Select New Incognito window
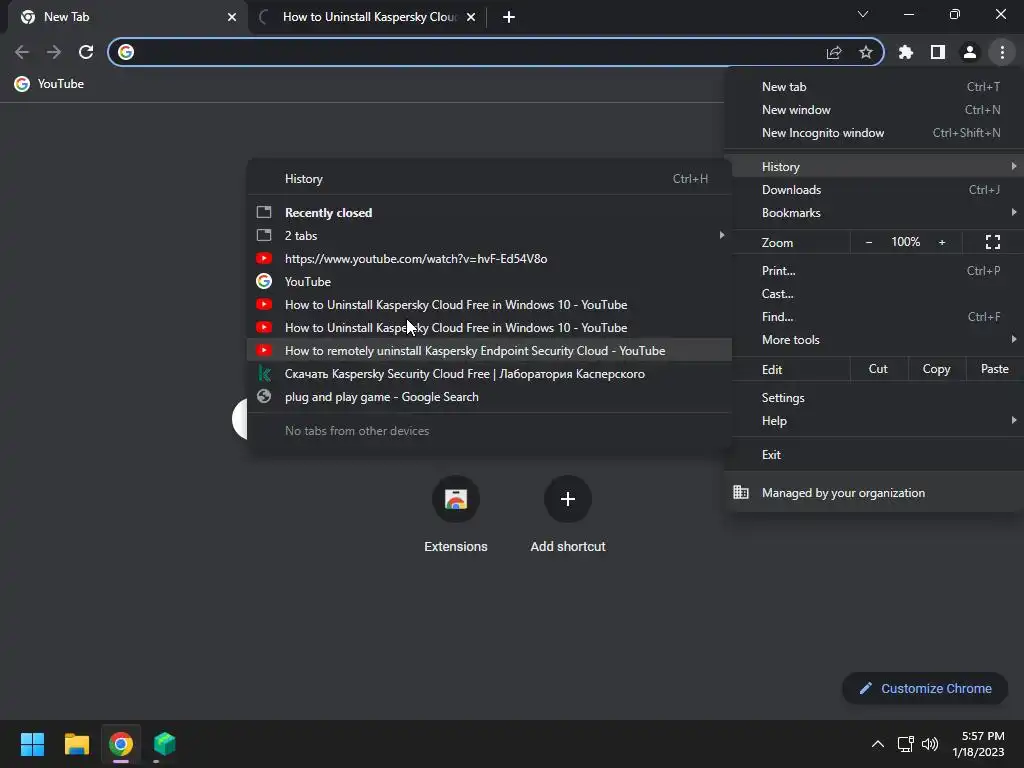 (874, 133)
